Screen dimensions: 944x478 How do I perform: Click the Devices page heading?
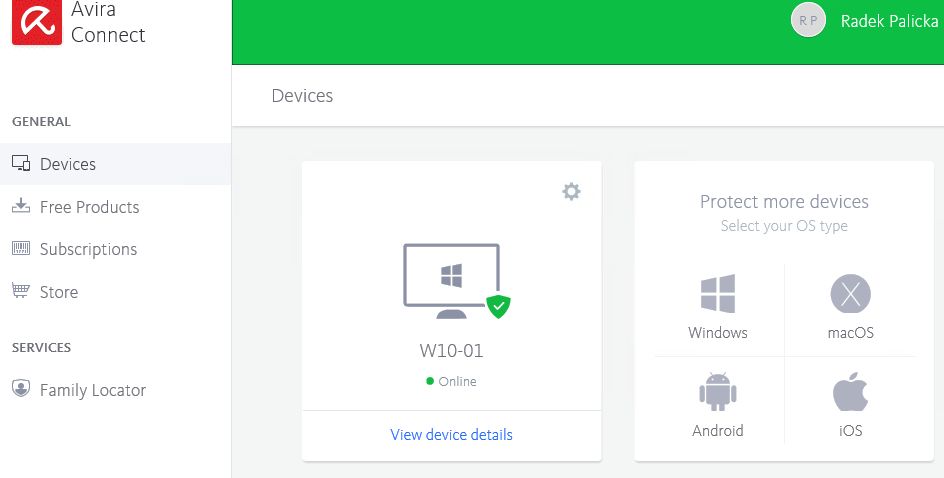(302, 96)
